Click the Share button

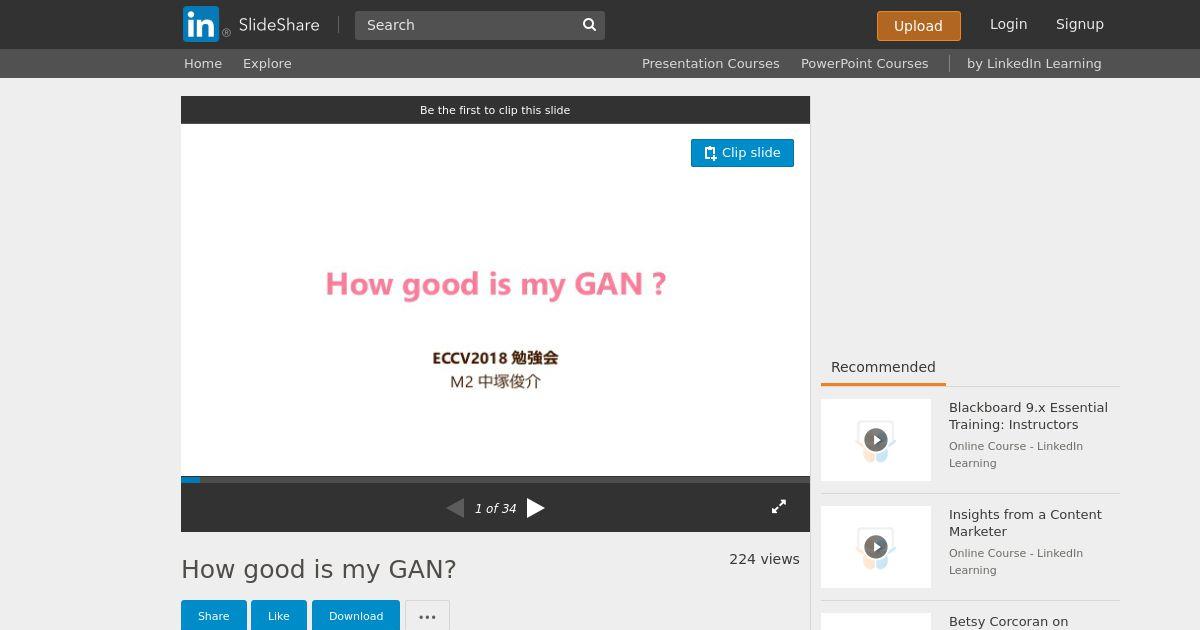coord(213,616)
